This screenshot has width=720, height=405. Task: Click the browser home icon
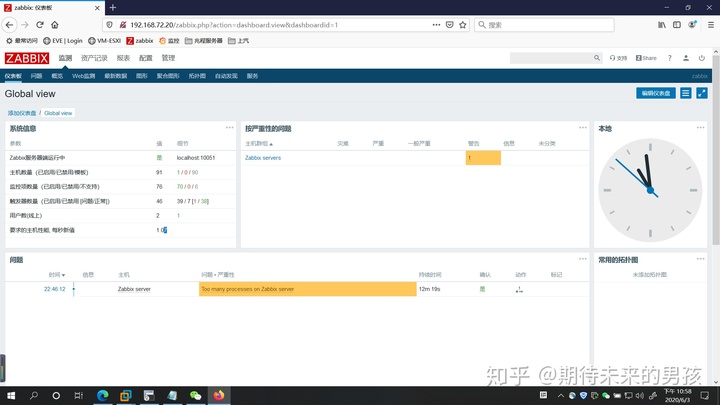[x=55, y=25]
